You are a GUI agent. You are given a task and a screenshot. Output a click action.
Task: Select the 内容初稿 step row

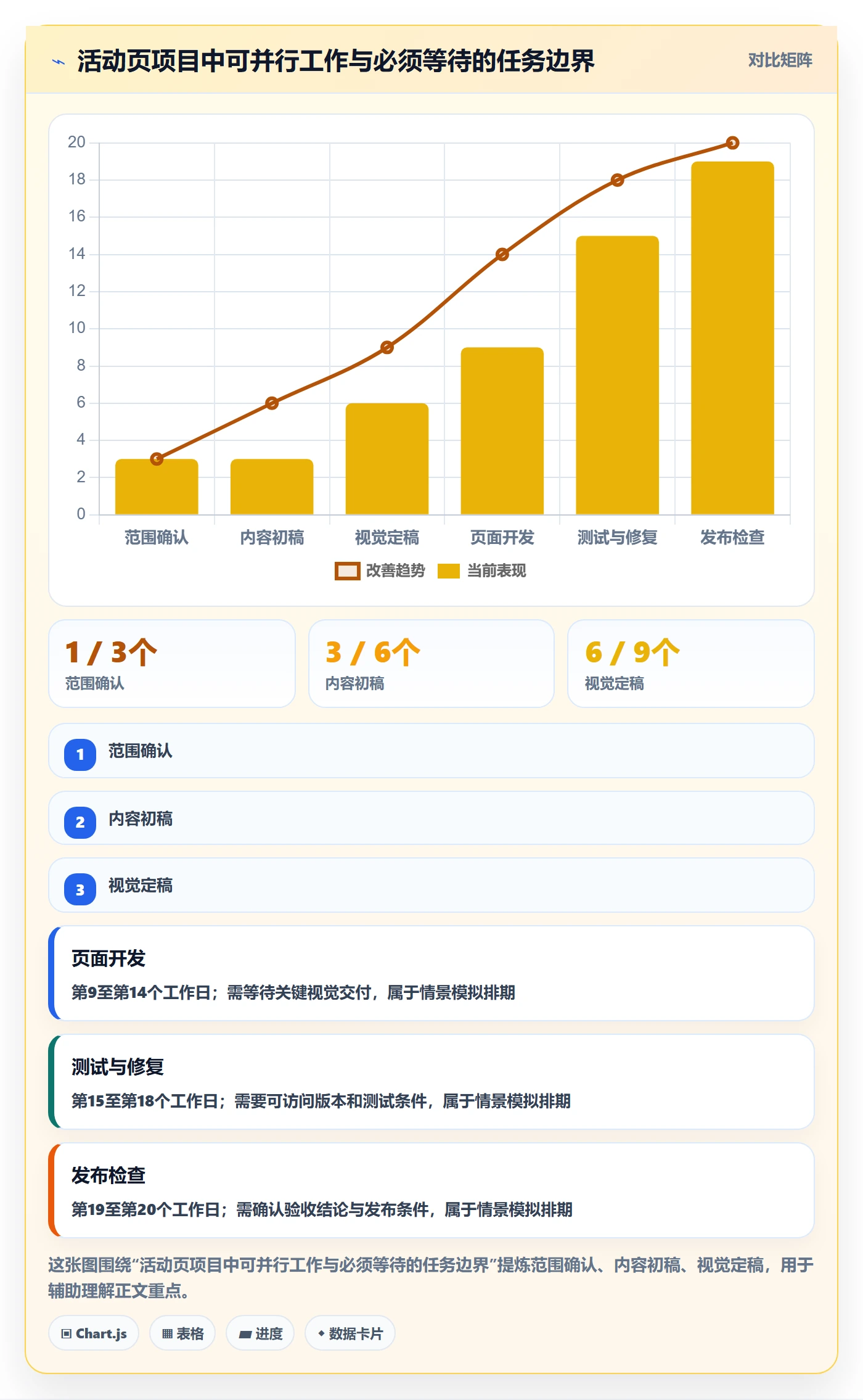[x=431, y=818]
